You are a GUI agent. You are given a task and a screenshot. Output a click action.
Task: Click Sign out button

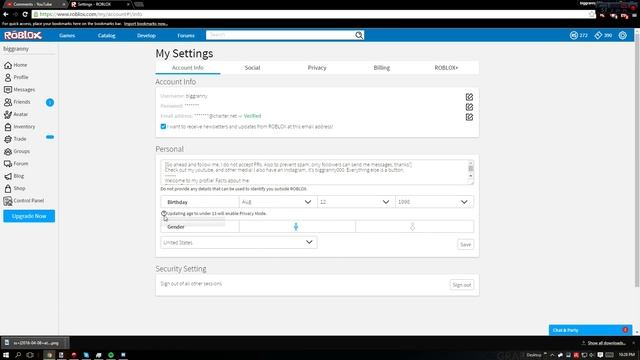pos(462,285)
